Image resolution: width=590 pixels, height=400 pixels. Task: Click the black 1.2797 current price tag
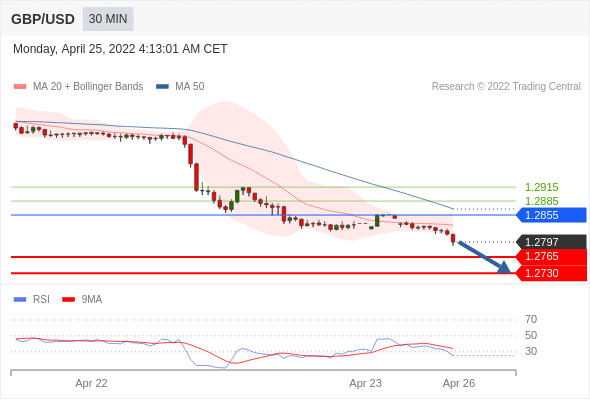click(x=551, y=242)
